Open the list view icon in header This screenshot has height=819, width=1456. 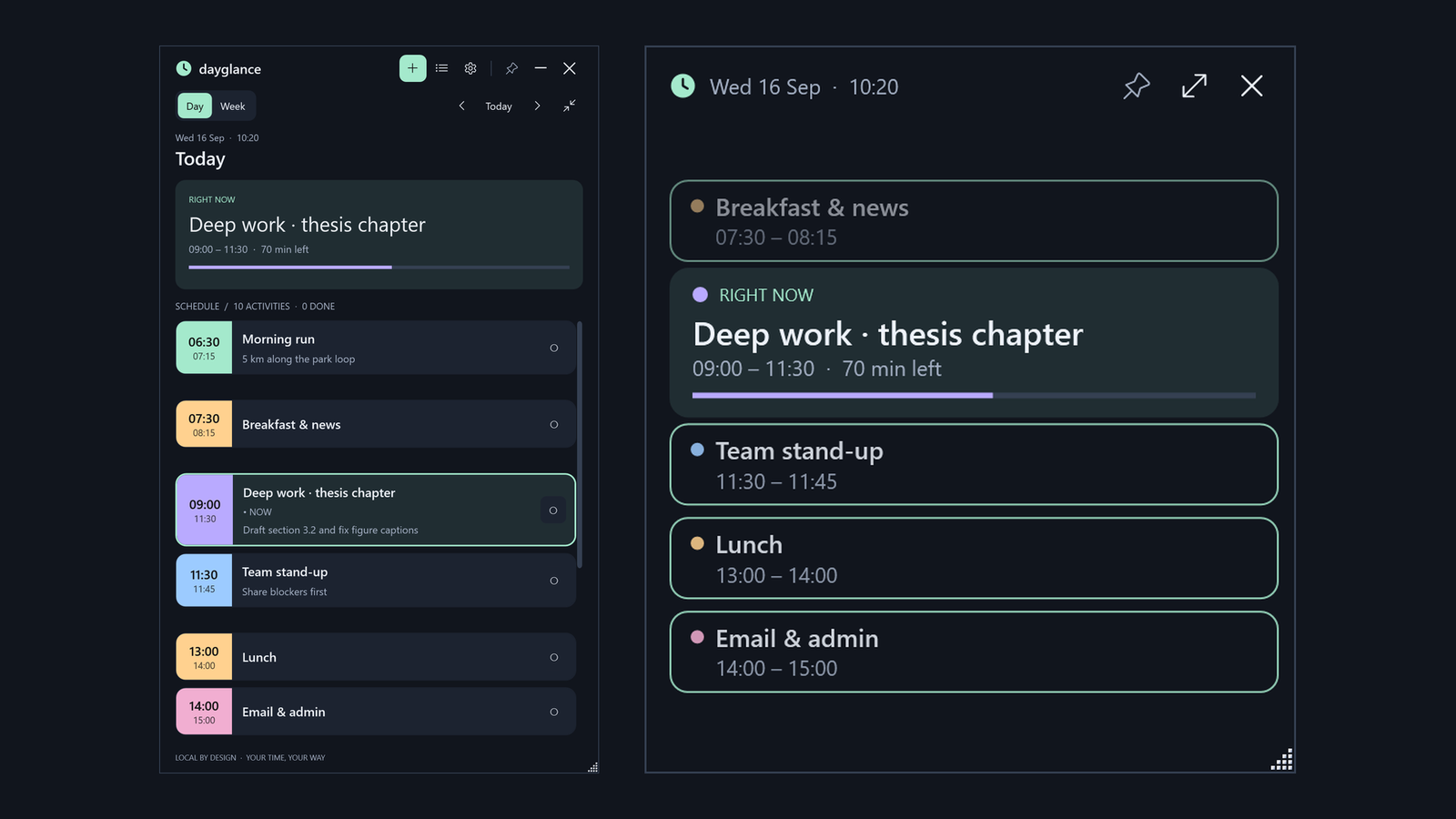(441, 68)
